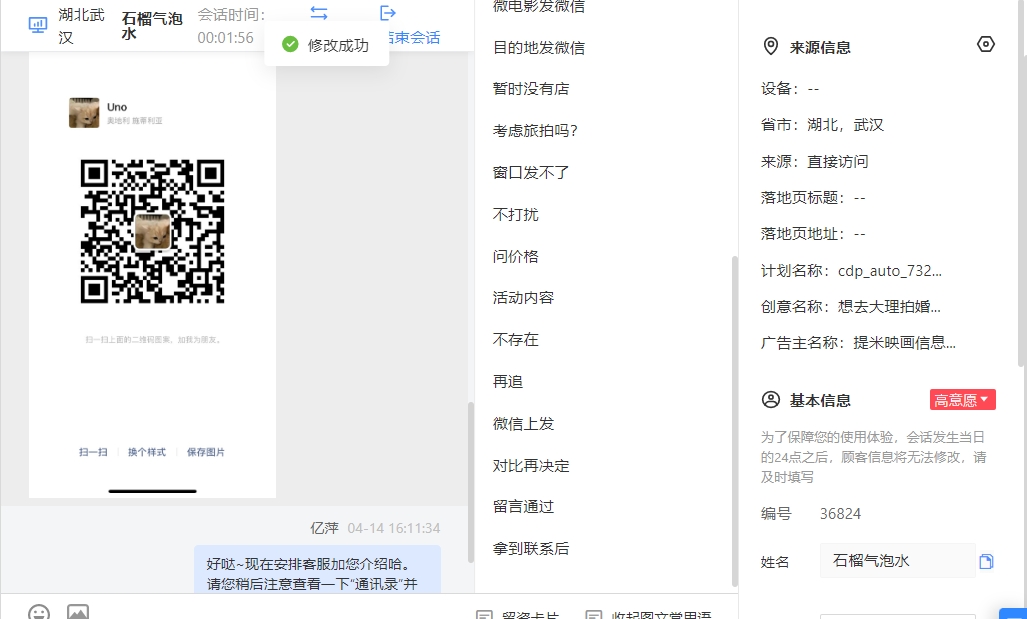Select the quick phrase 微信上发
The image size is (1027, 619).
tap(523, 424)
